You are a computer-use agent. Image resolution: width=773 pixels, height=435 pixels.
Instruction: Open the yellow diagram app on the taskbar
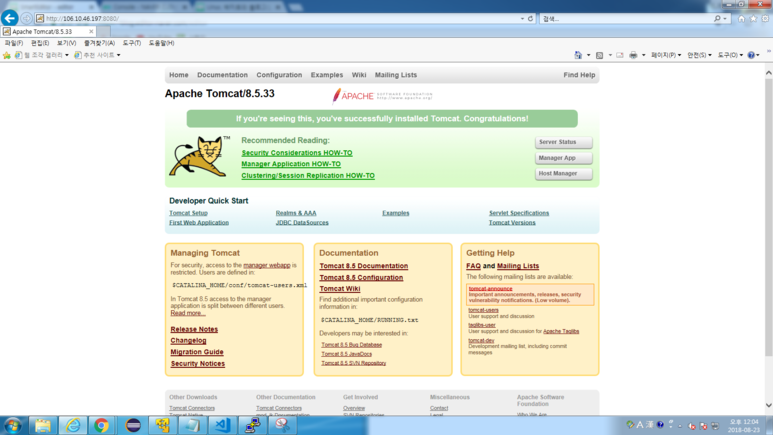pyautogui.click(x=163, y=425)
